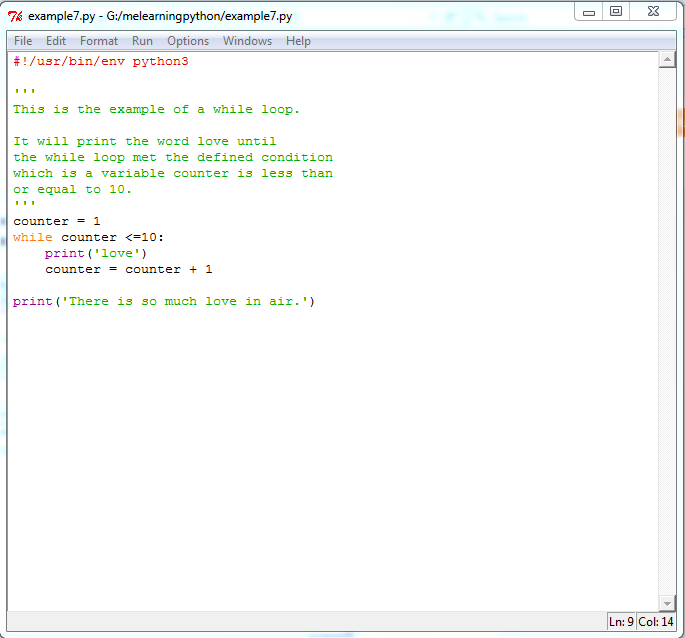685x638 pixels.
Task: Click the 'Ln: 9' status indicator
Action: 621,621
